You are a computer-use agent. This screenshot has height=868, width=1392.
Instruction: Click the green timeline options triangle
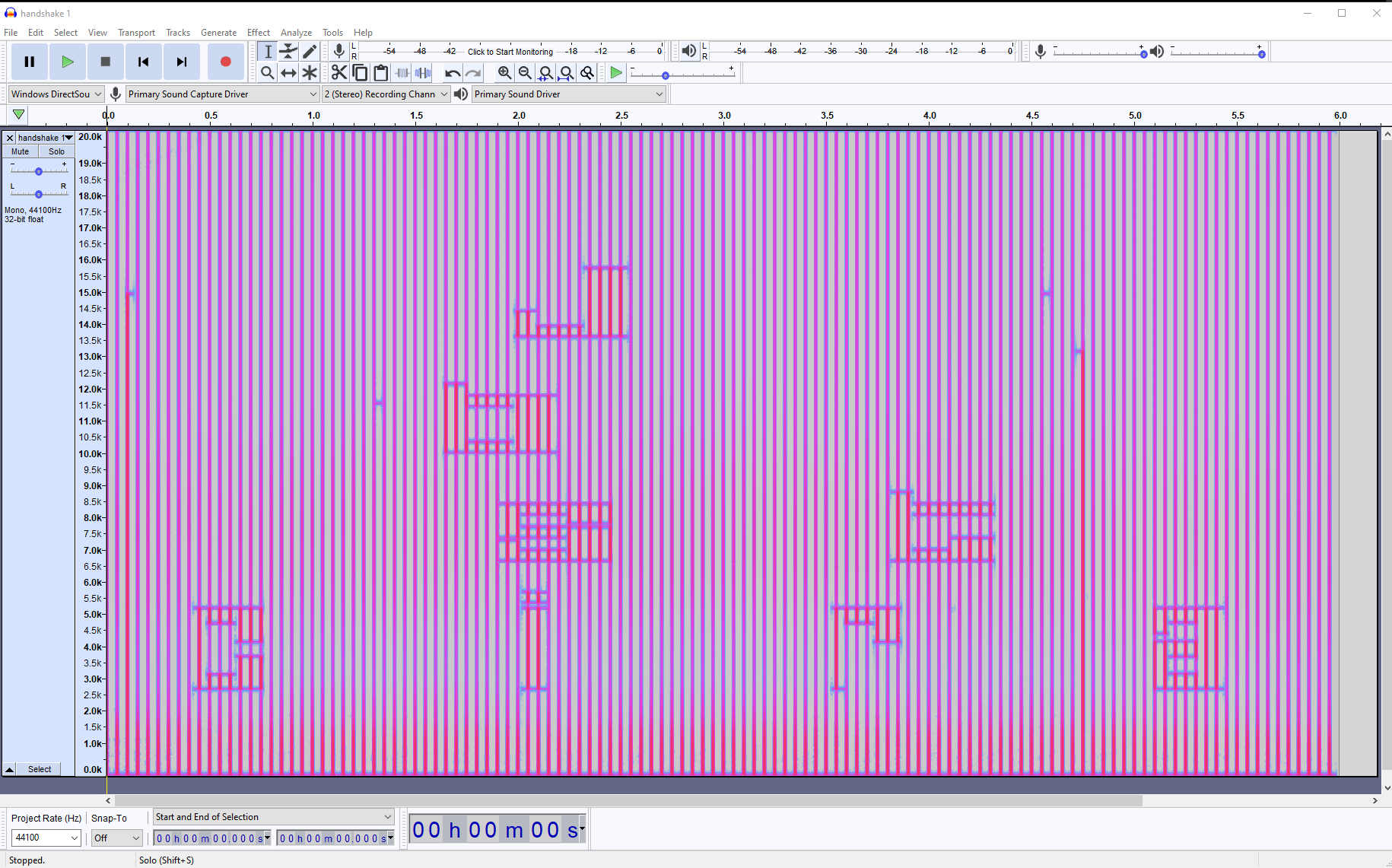pos(19,115)
